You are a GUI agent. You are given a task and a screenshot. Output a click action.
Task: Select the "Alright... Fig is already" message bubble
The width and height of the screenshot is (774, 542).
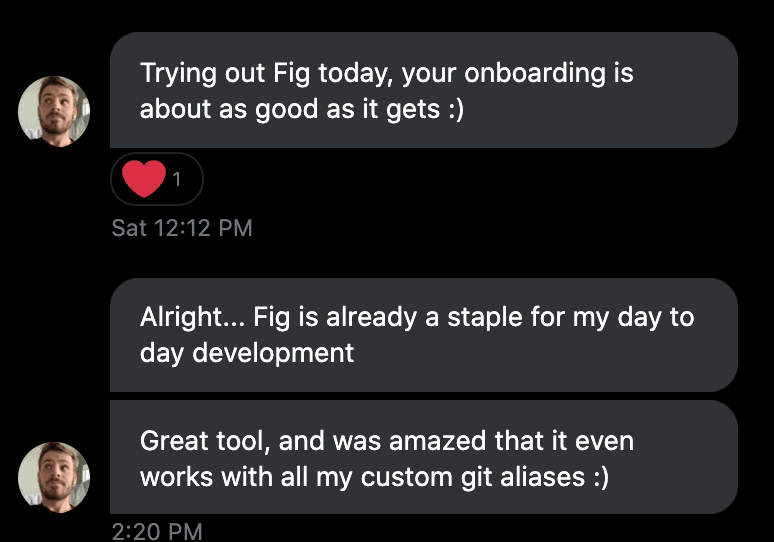(423, 335)
